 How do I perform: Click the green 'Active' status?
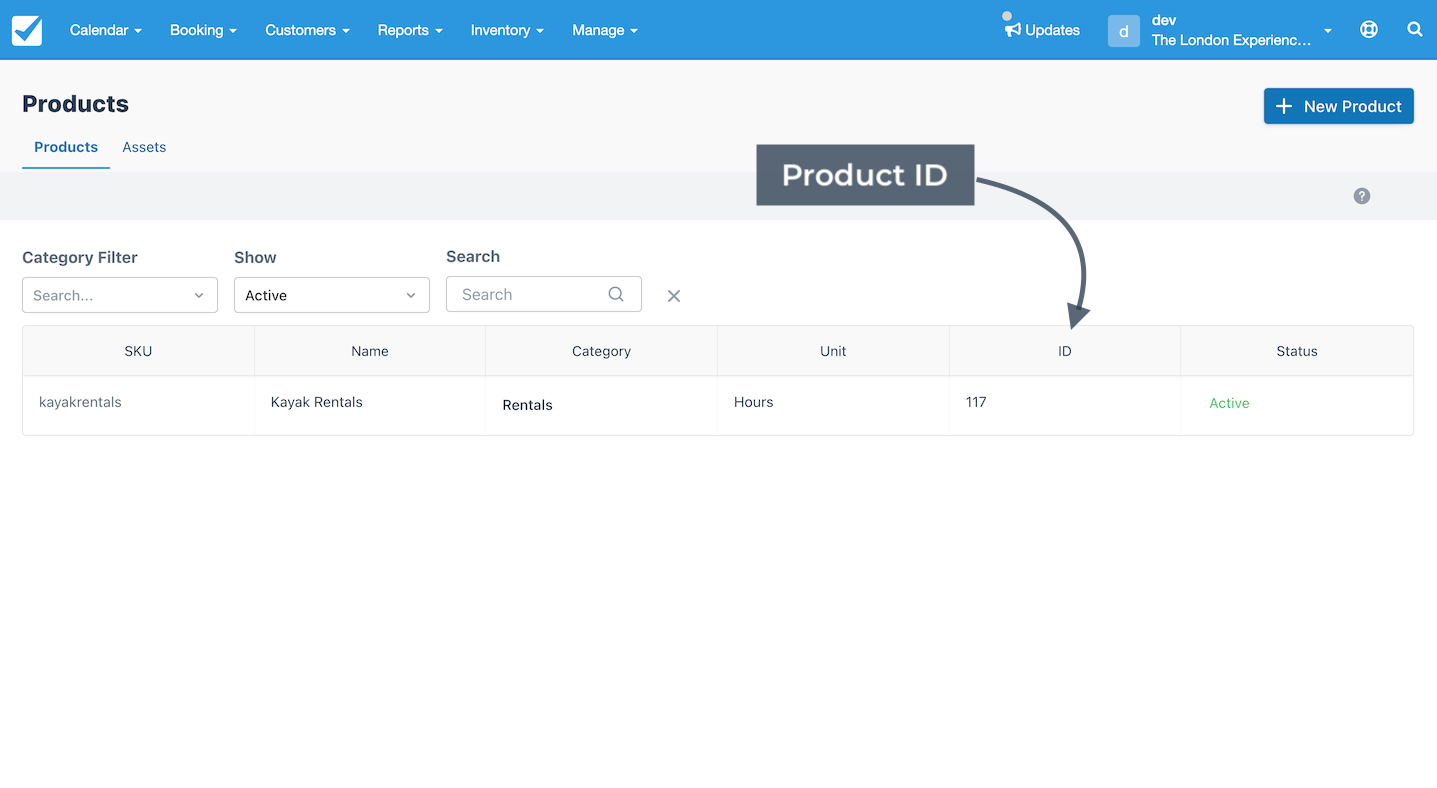pyautogui.click(x=1229, y=403)
